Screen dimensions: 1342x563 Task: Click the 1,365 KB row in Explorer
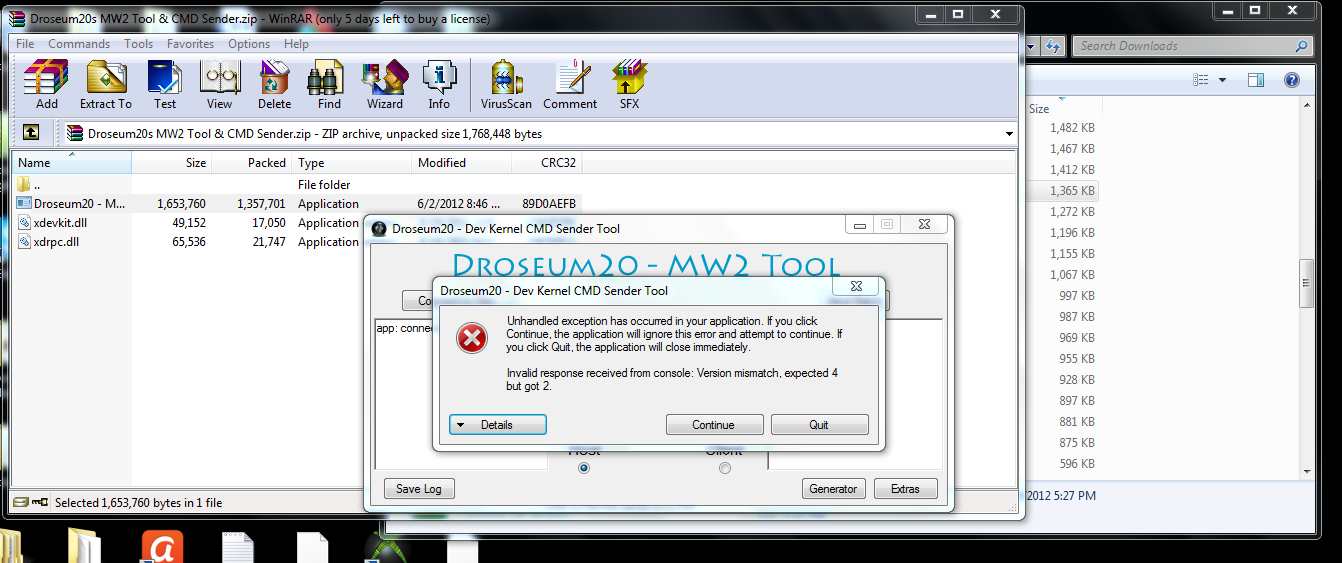click(1062, 191)
